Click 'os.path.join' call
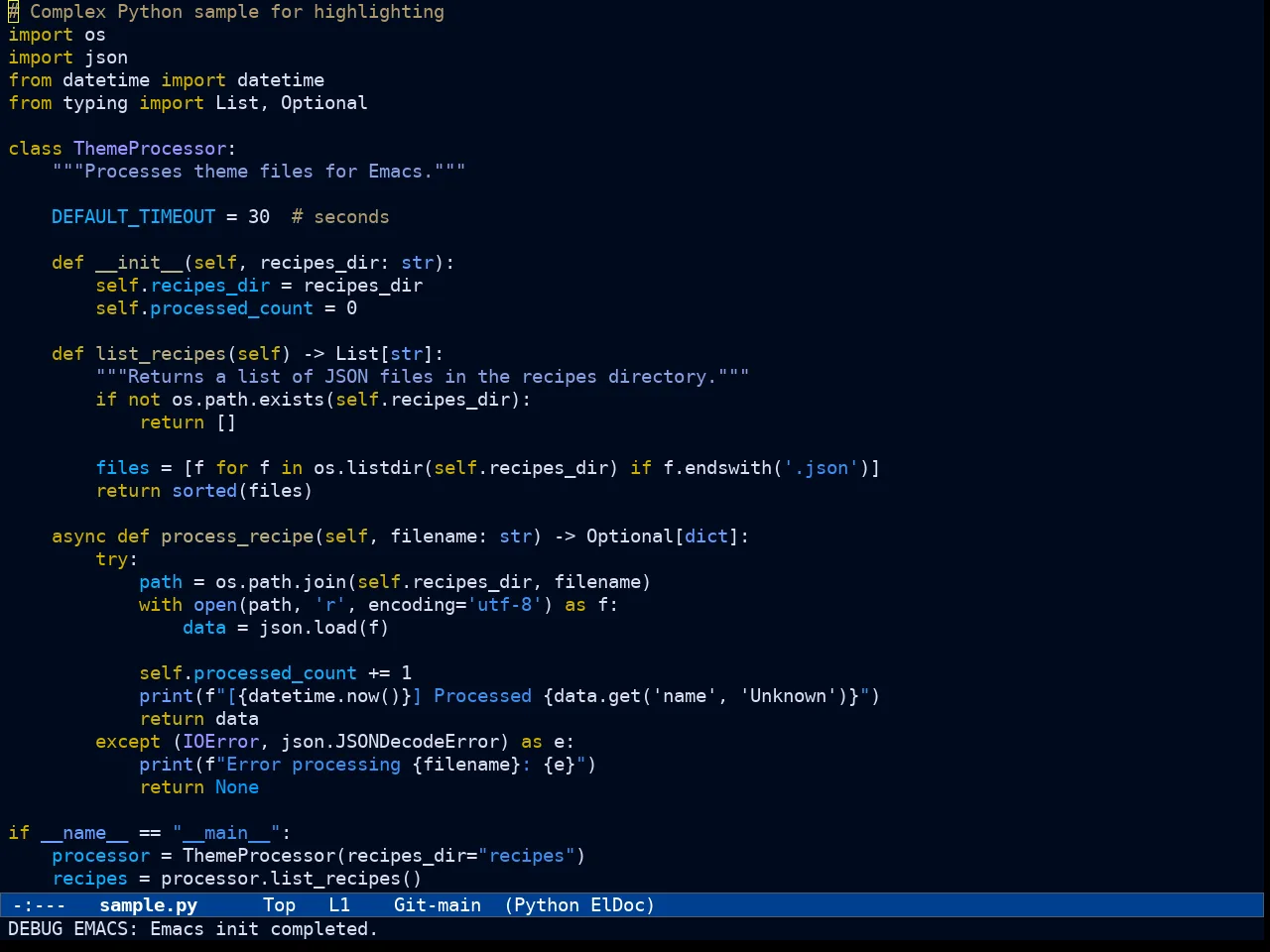The image size is (1270, 952). pyautogui.click(x=281, y=582)
